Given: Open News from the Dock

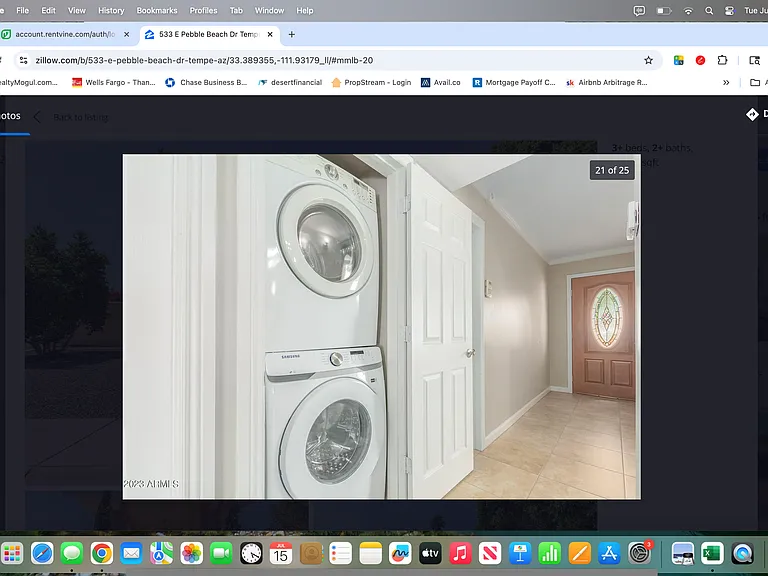Looking at the screenshot, I should (490, 553).
